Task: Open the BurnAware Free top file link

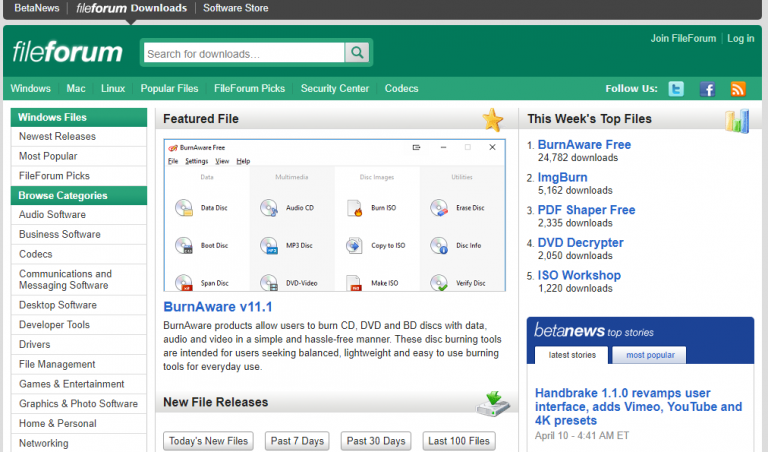Action: 584,145
